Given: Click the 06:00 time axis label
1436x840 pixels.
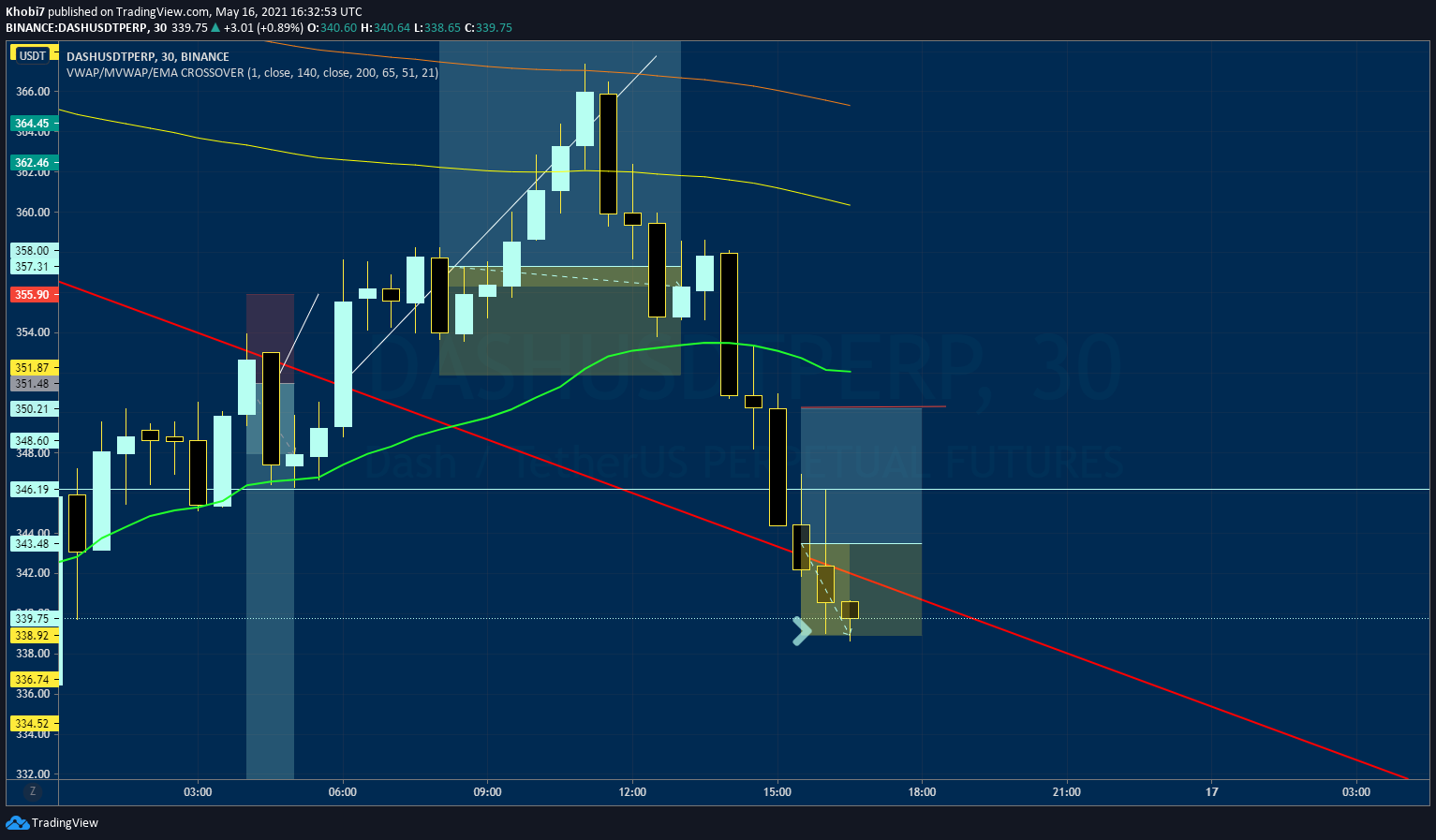Looking at the screenshot, I should pos(343,792).
